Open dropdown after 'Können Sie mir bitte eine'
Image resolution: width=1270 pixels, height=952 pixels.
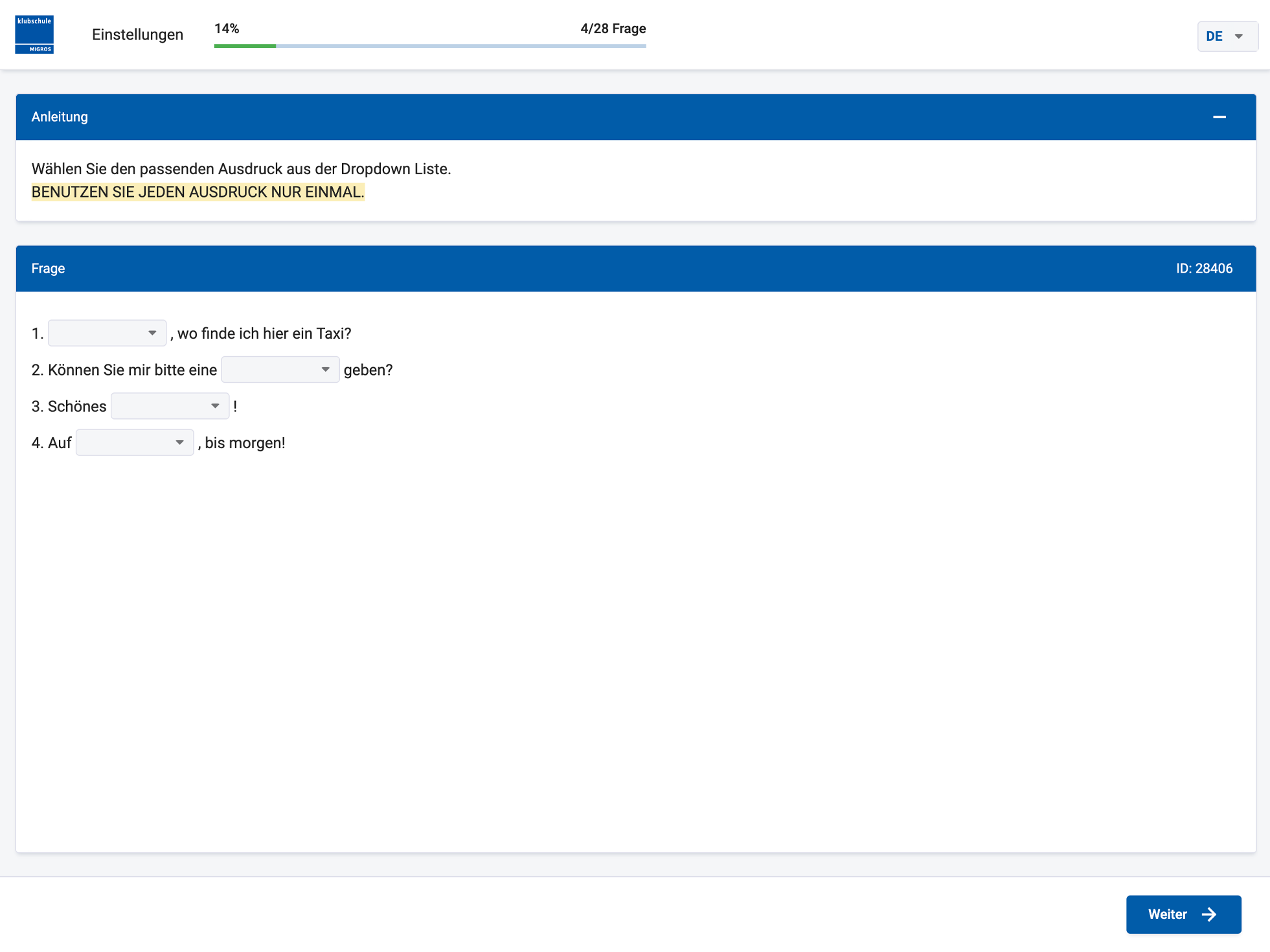280,370
